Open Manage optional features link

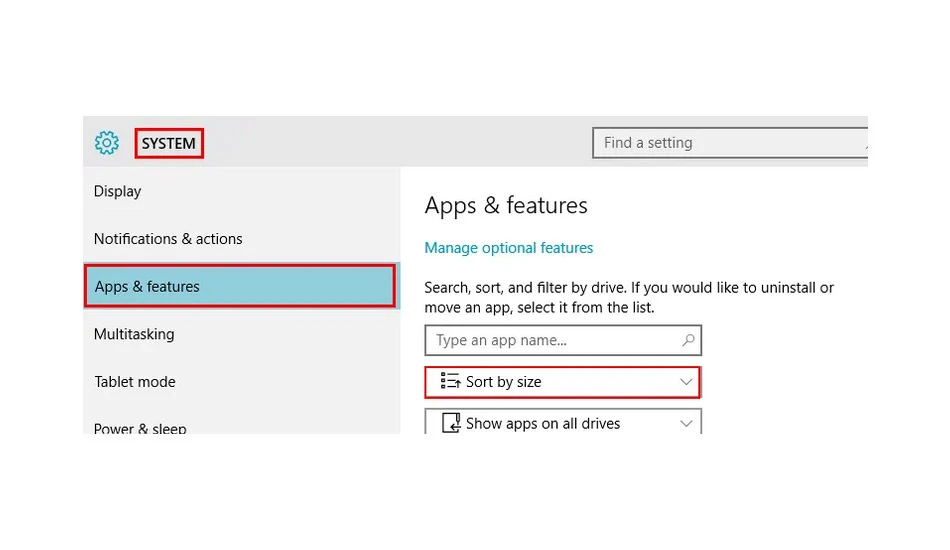click(508, 248)
